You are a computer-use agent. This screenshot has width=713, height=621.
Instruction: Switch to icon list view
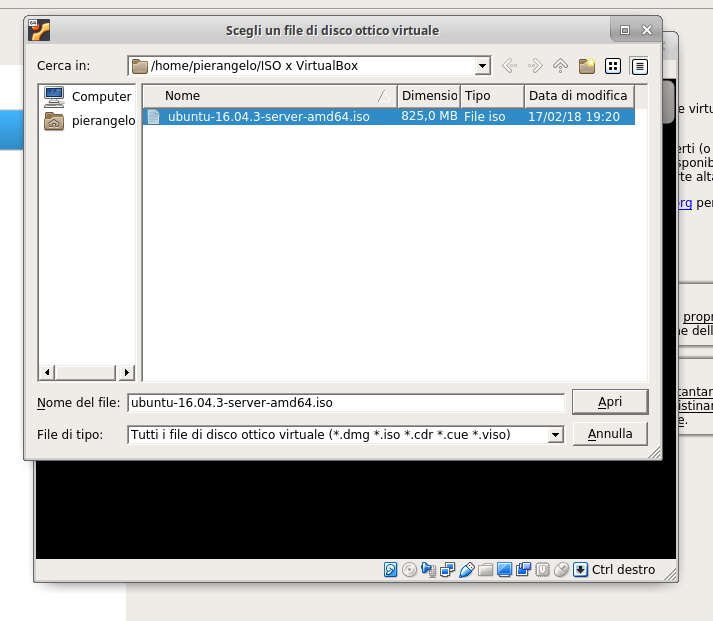point(613,66)
